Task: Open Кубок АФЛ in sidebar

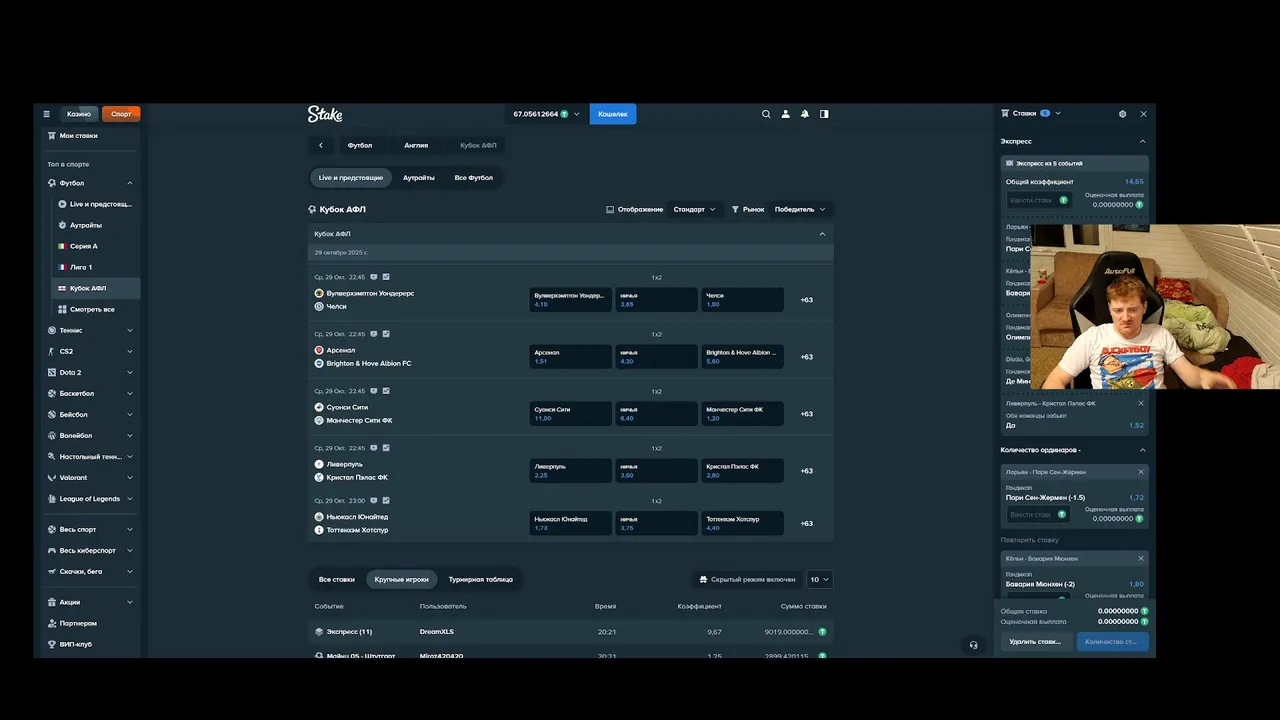Action: click(96, 288)
